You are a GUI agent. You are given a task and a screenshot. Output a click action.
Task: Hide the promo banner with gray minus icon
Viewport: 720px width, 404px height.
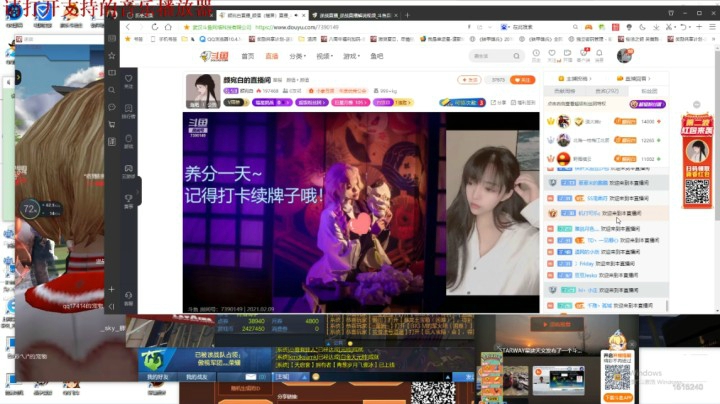(697, 105)
